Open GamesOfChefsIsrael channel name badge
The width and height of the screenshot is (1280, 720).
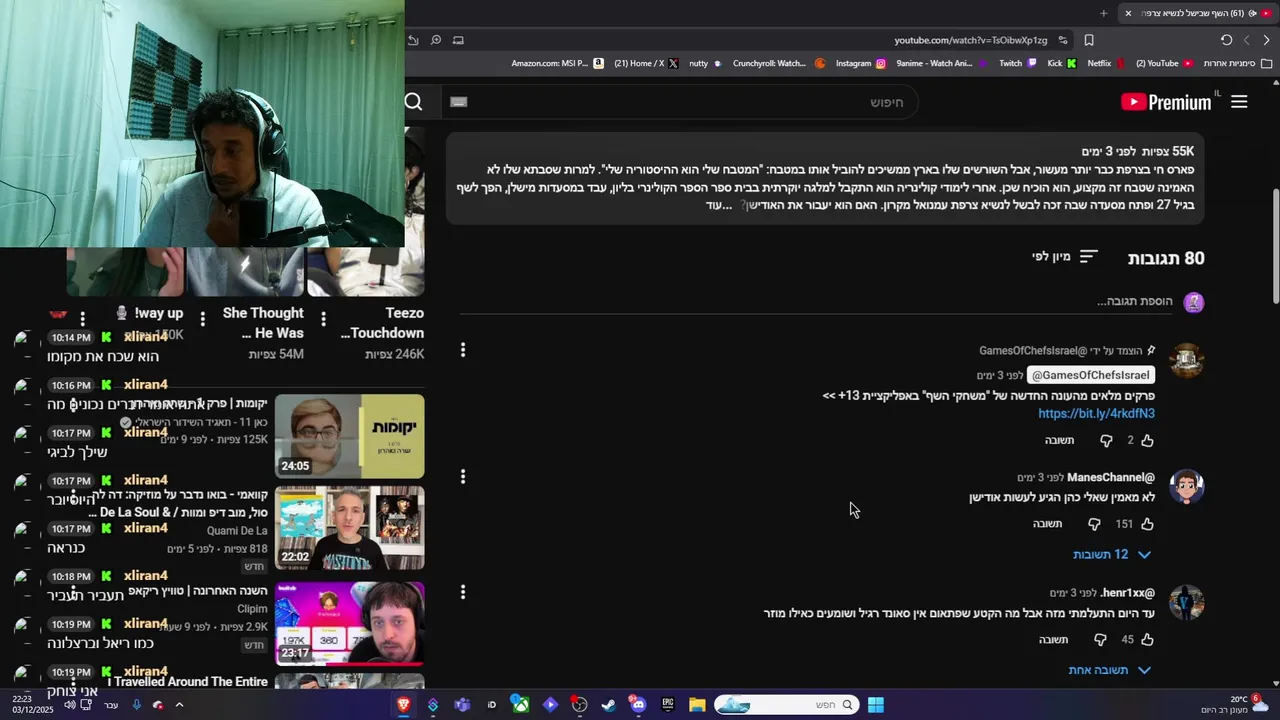tap(1090, 375)
